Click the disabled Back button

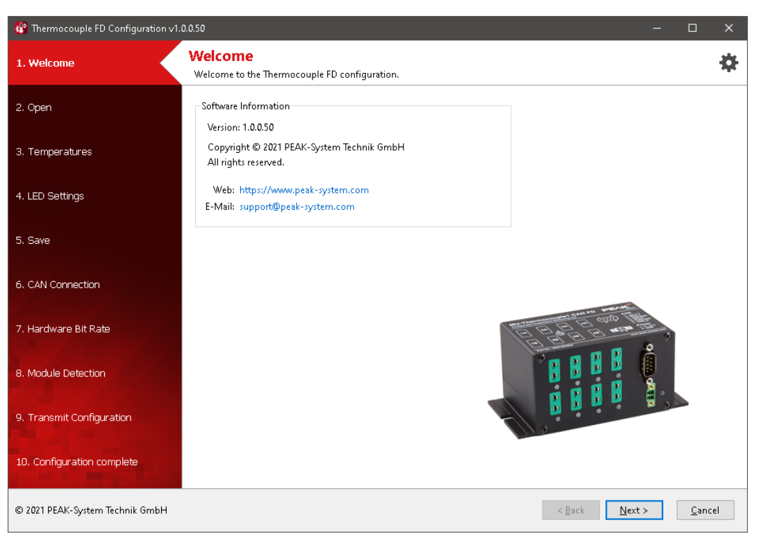click(x=570, y=510)
